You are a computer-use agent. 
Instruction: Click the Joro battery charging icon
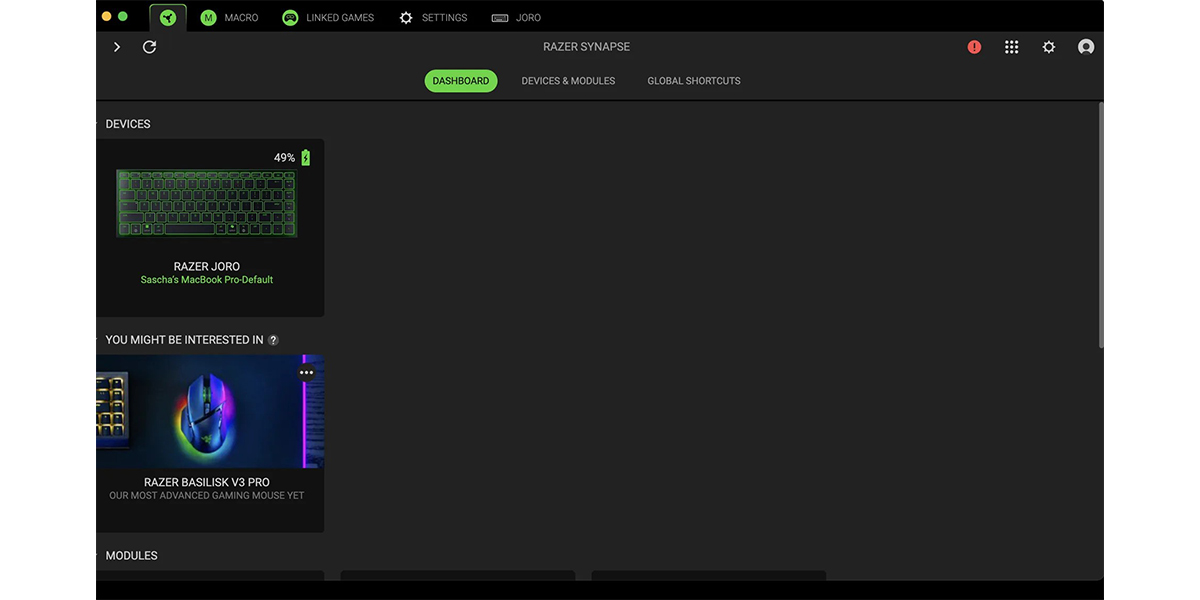tap(306, 158)
